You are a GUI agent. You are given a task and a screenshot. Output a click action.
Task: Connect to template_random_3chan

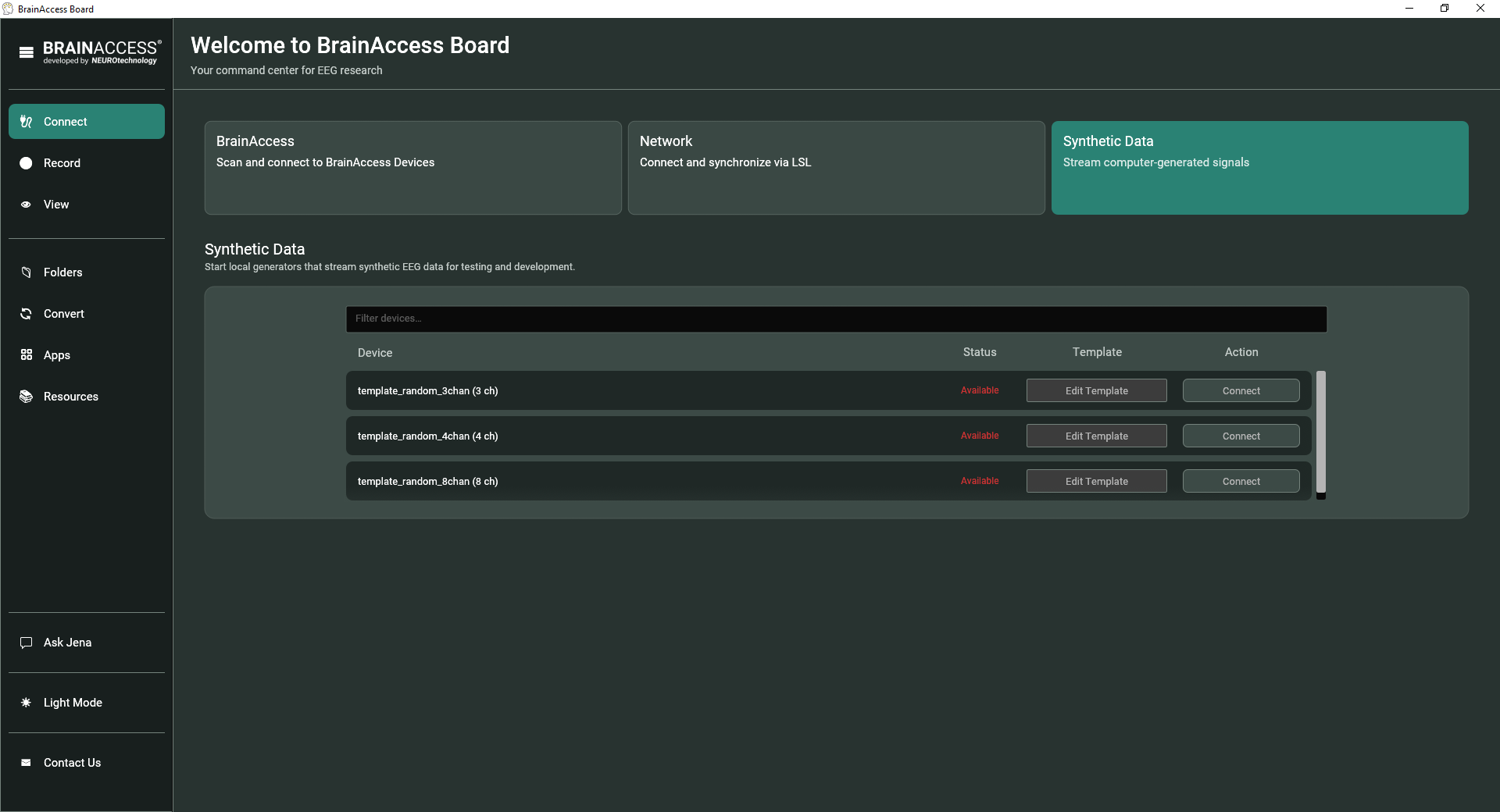point(1241,391)
